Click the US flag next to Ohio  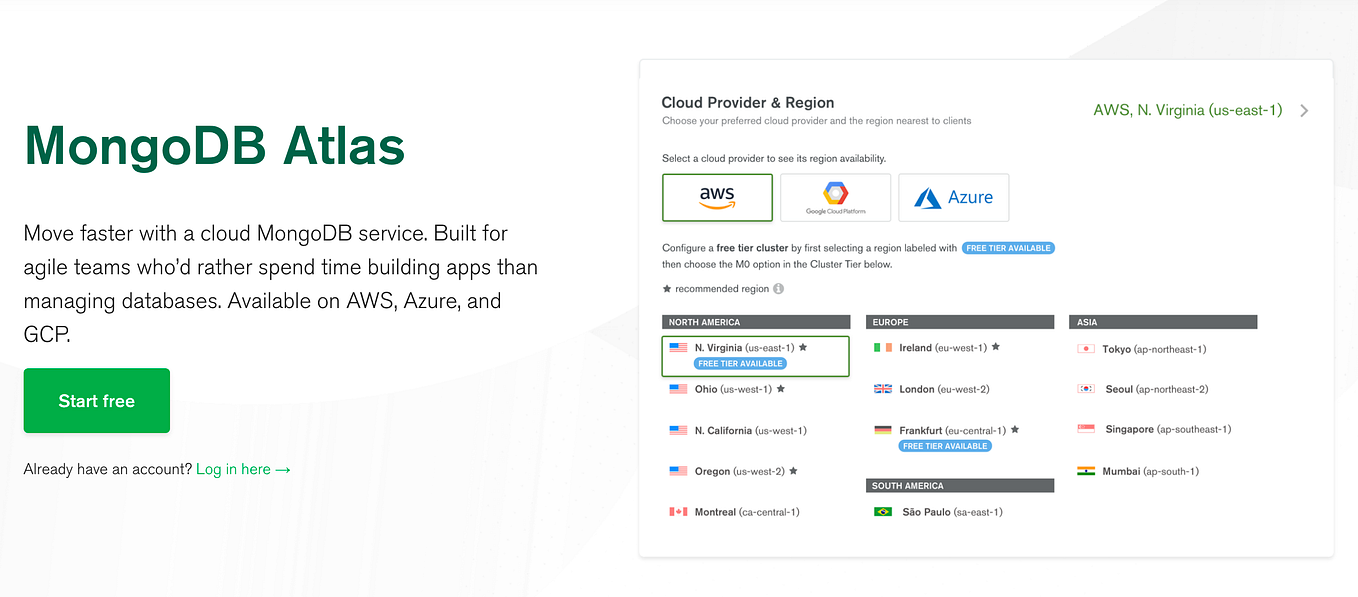pos(678,388)
